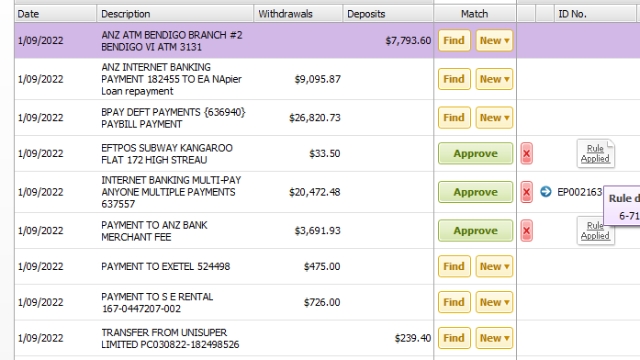This screenshot has height=360, width=640.
Task: Select PAYMENT TO S E RENTAL description
Action: coord(157,302)
